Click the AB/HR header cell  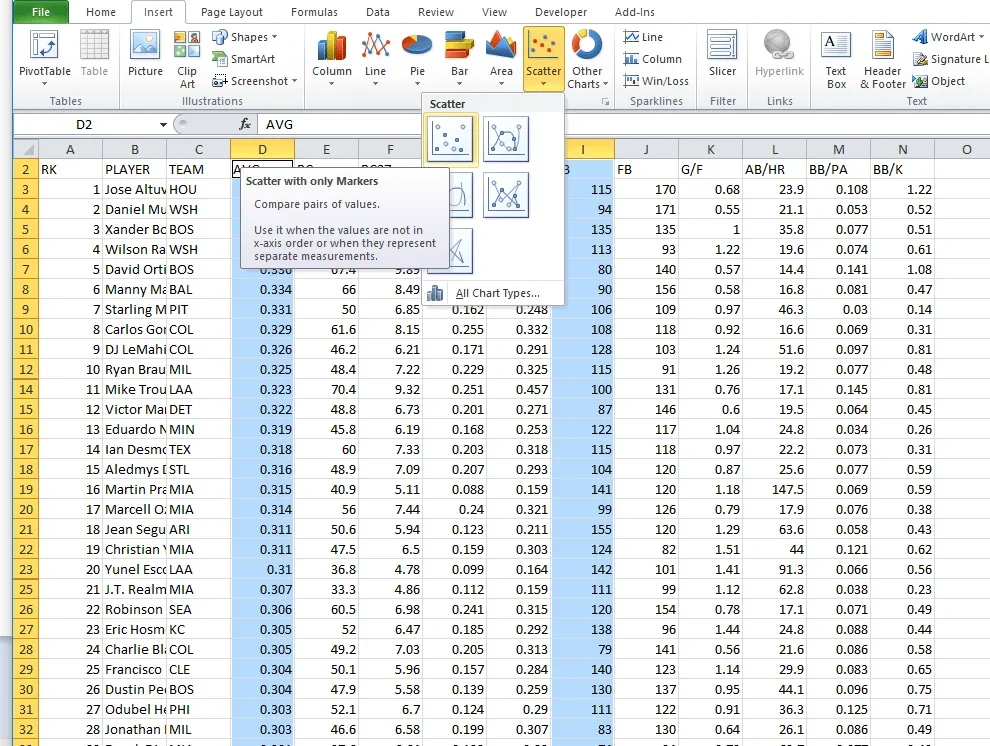point(774,169)
